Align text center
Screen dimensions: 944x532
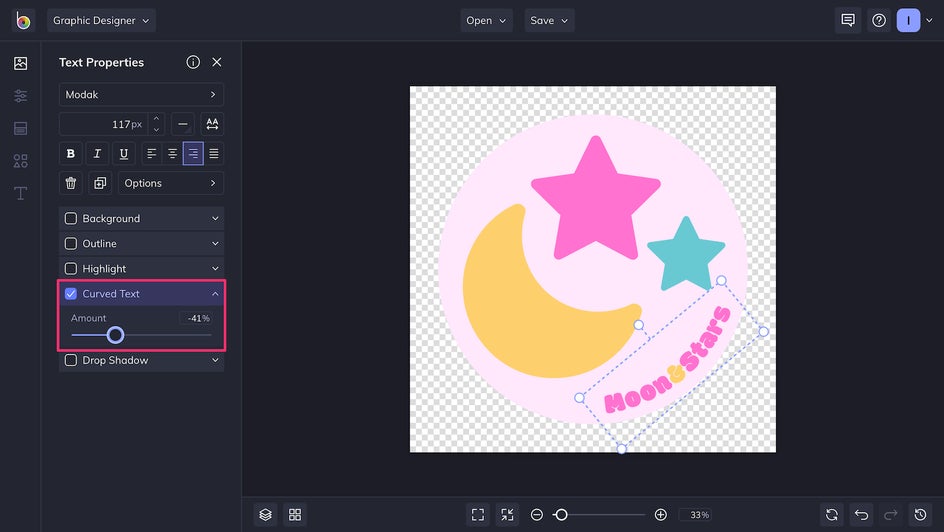pos(172,153)
